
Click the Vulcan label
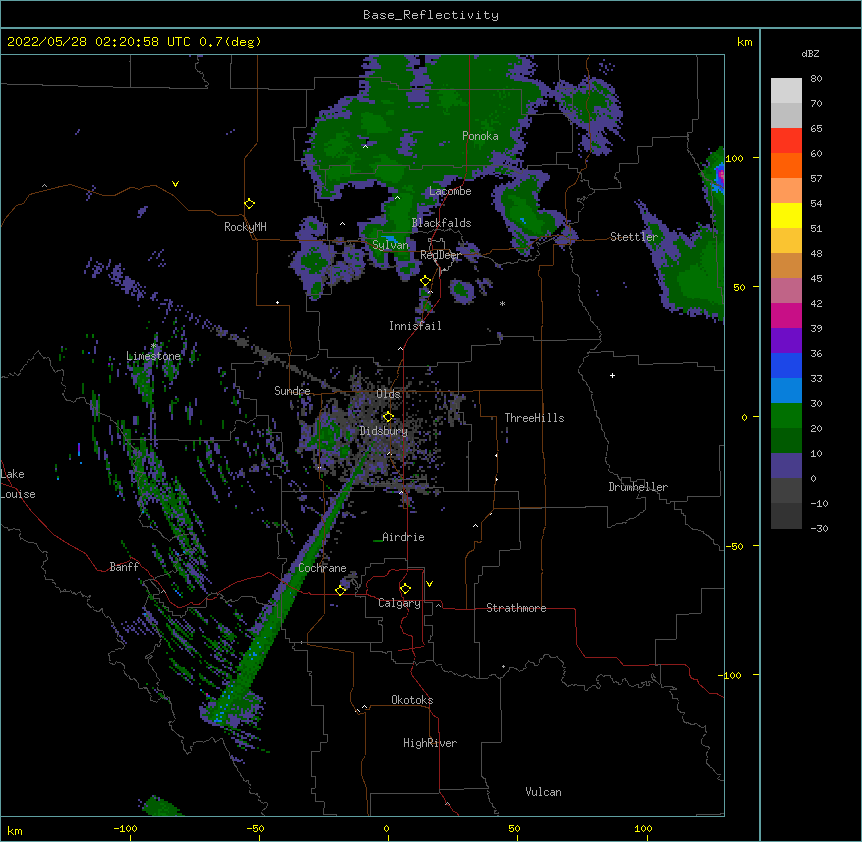pos(543,792)
